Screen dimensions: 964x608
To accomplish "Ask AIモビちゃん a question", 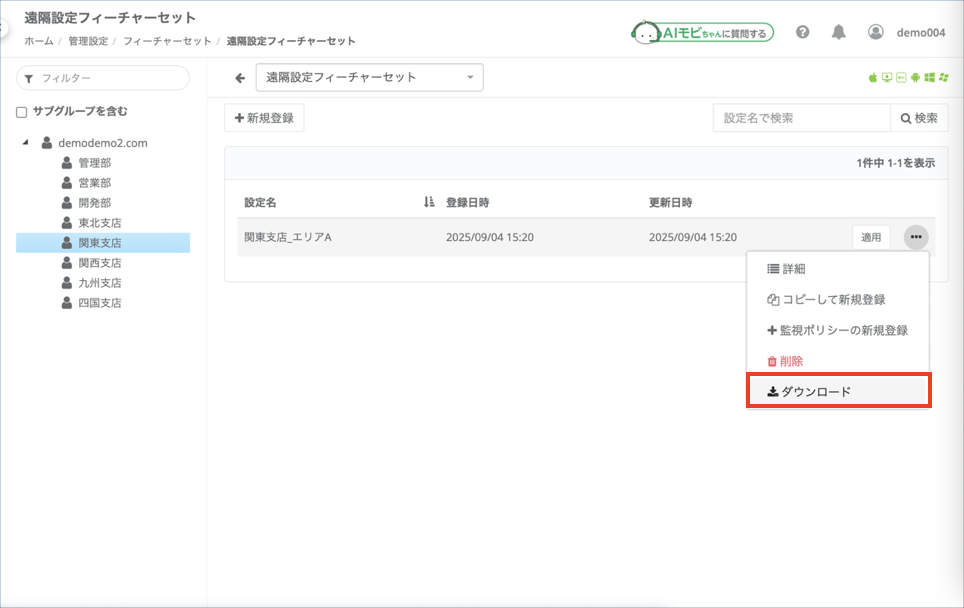I will coord(703,33).
